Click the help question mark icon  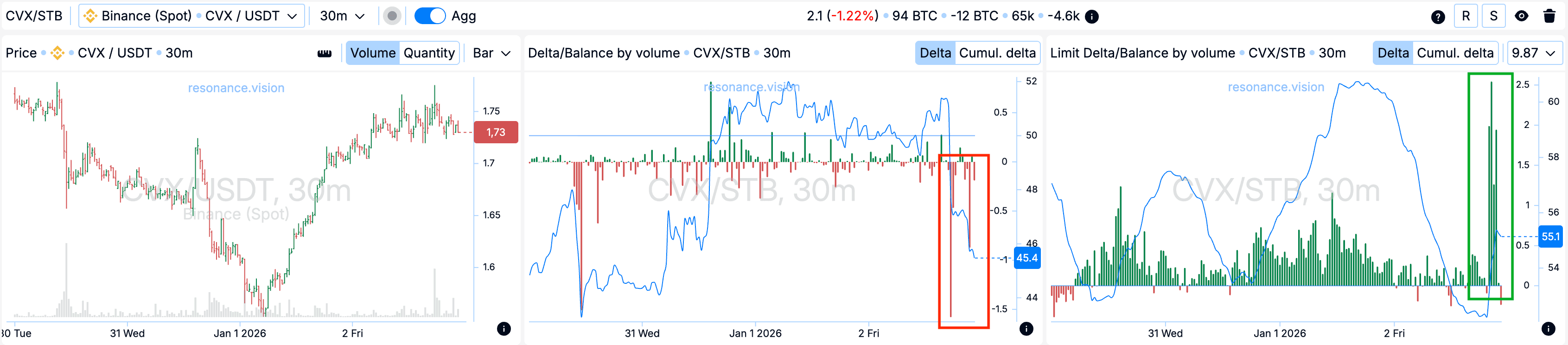click(1438, 16)
